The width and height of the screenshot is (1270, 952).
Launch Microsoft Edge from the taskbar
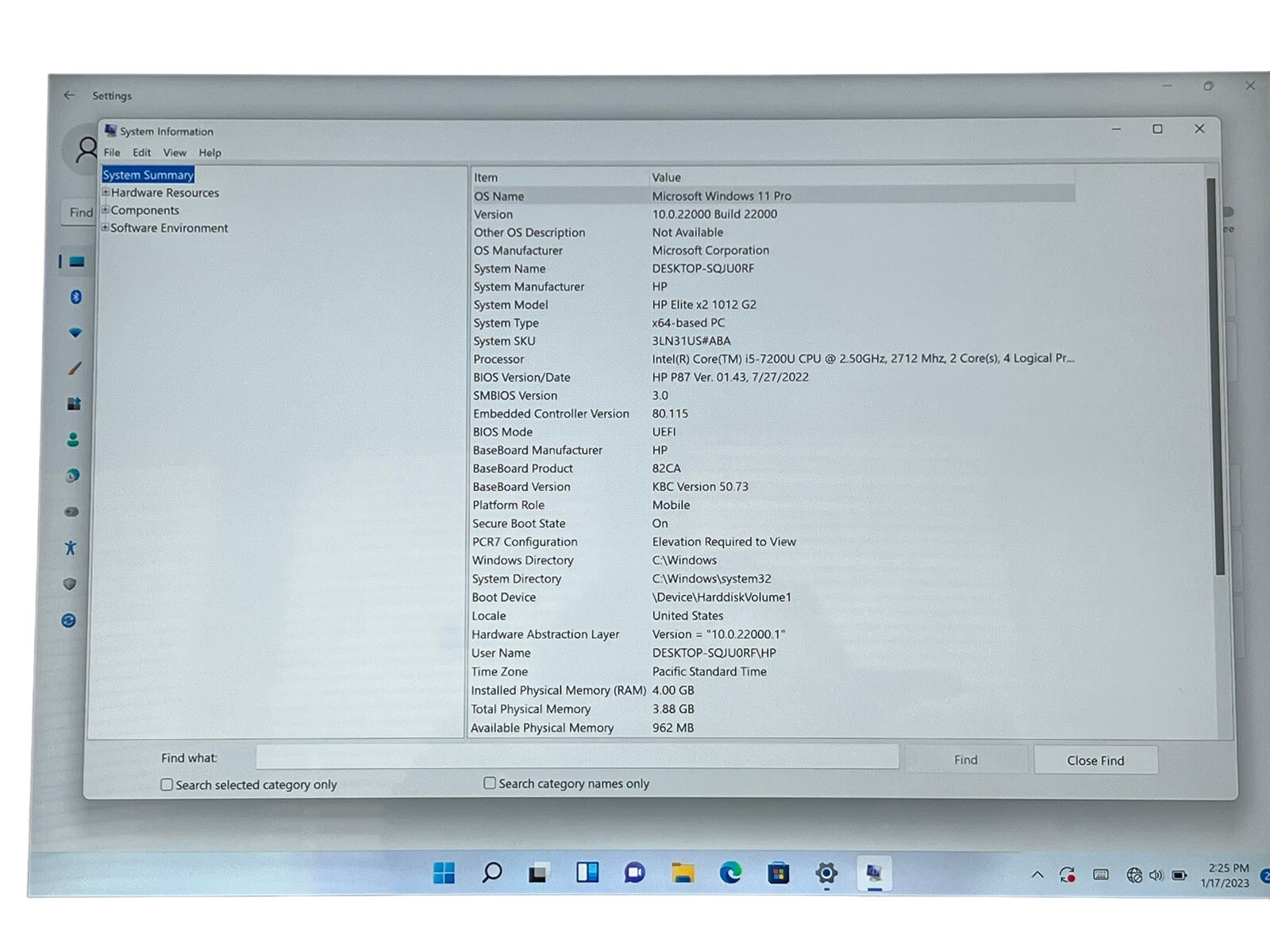pos(730,873)
